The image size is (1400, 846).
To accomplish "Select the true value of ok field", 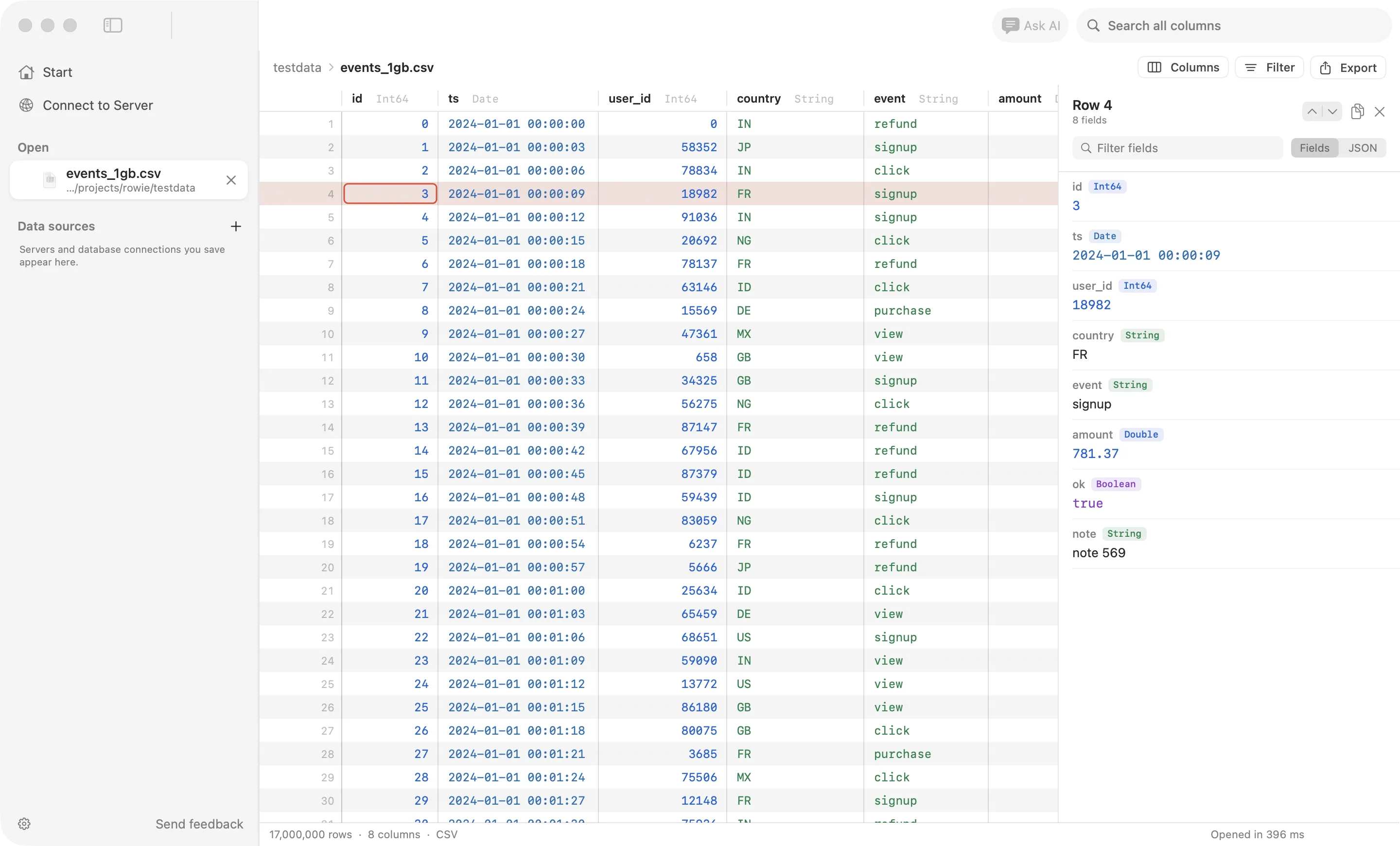I will 1087,503.
